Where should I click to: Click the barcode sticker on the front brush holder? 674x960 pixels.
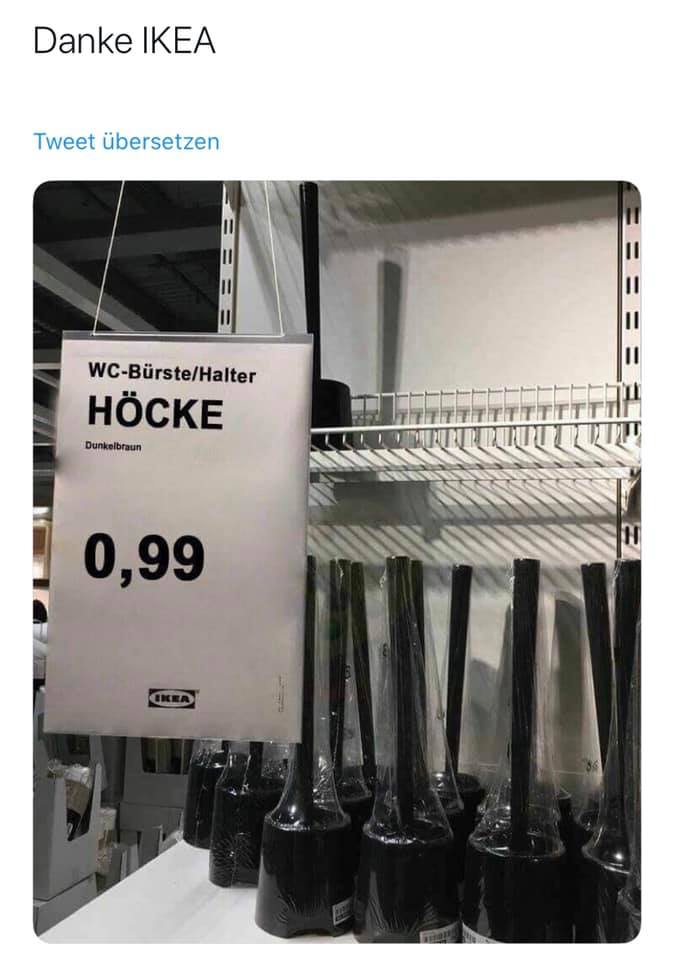tap(342, 913)
